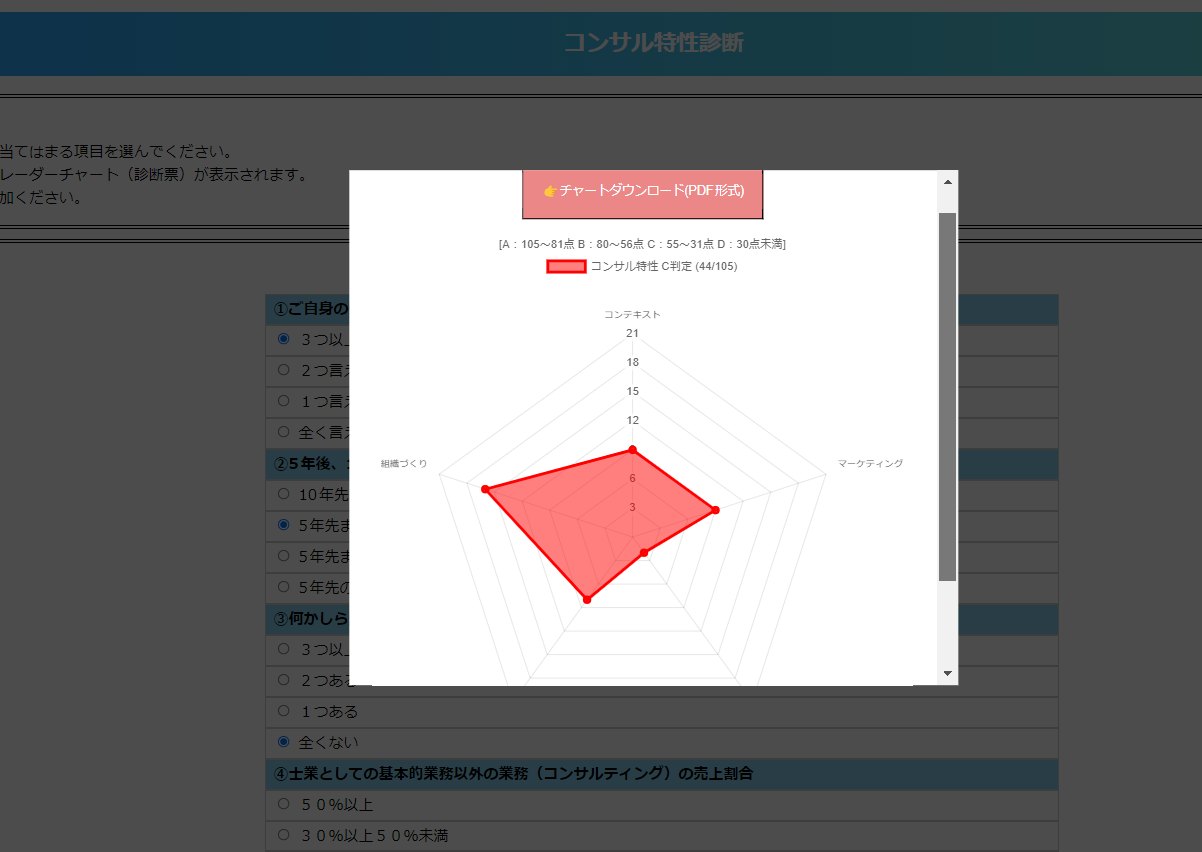Click the radar scale value 18
1202x852 pixels.
click(632, 362)
